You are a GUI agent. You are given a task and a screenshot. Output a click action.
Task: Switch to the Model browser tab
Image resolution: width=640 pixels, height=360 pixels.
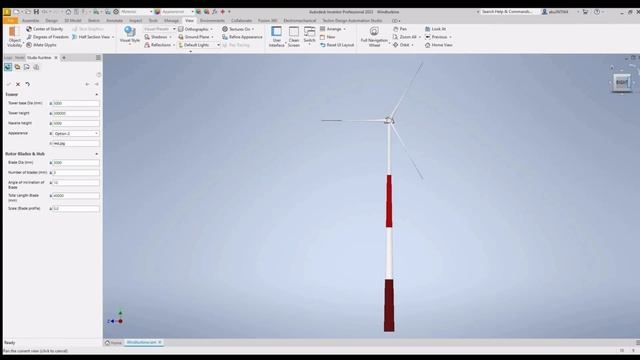20,58
